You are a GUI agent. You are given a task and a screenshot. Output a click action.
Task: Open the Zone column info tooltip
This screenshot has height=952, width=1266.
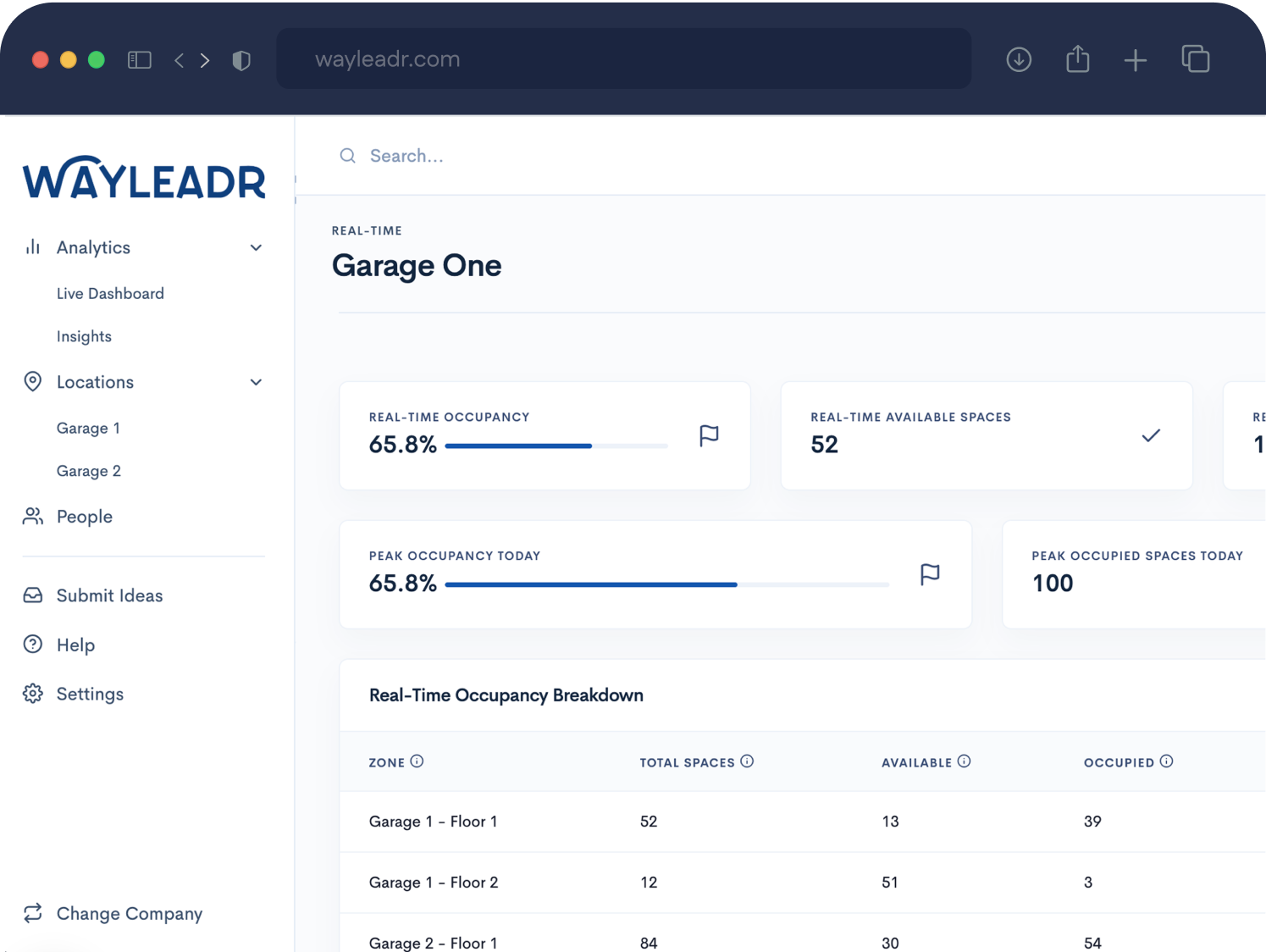pyautogui.click(x=419, y=761)
